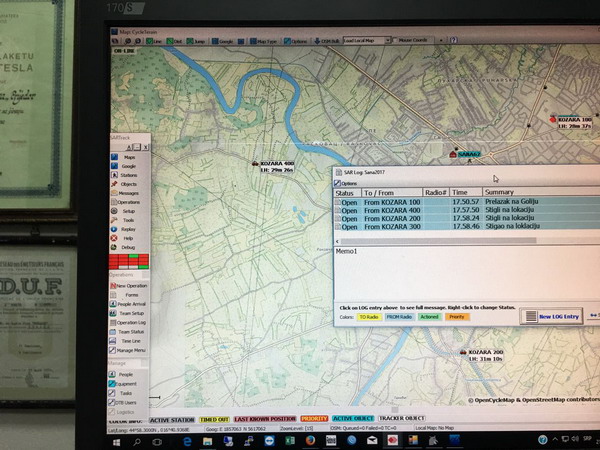Open Team Setup
Viewport: 600px width, 450px height.
pyautogui.click(x=129, y=313)
